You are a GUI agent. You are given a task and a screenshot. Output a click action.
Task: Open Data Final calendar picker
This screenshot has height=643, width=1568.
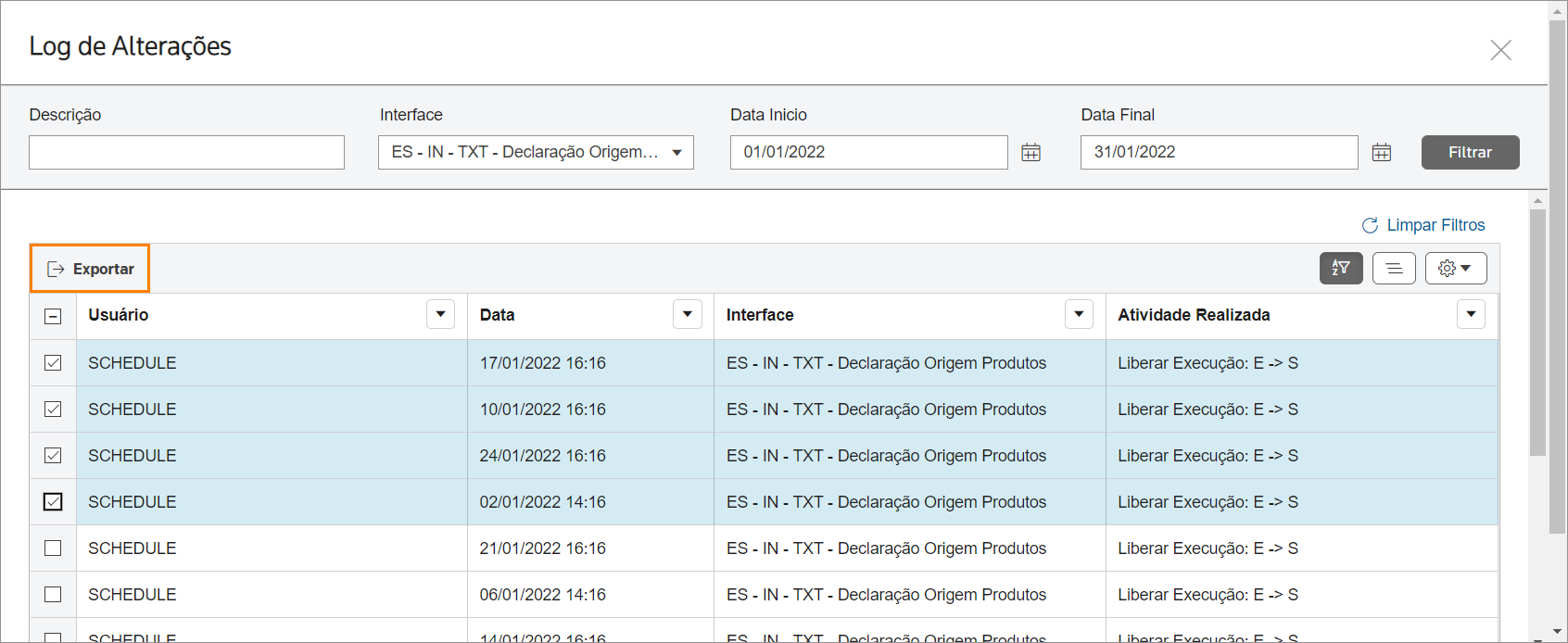point(1381,153)
